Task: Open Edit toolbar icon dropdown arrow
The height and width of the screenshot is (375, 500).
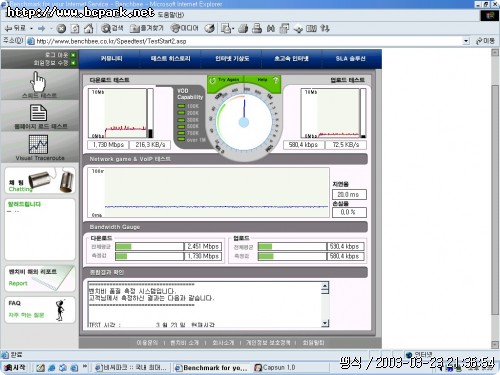Action: (233, 29)
